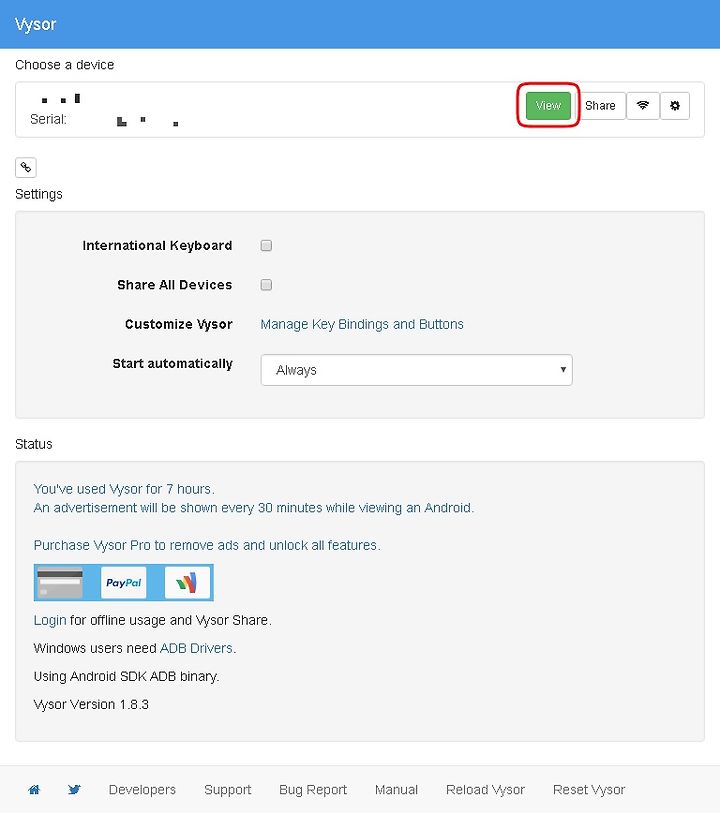This screenshot has width=720, height=813.
Task: Click the credit card payment icon
Action: click(60, 583)
